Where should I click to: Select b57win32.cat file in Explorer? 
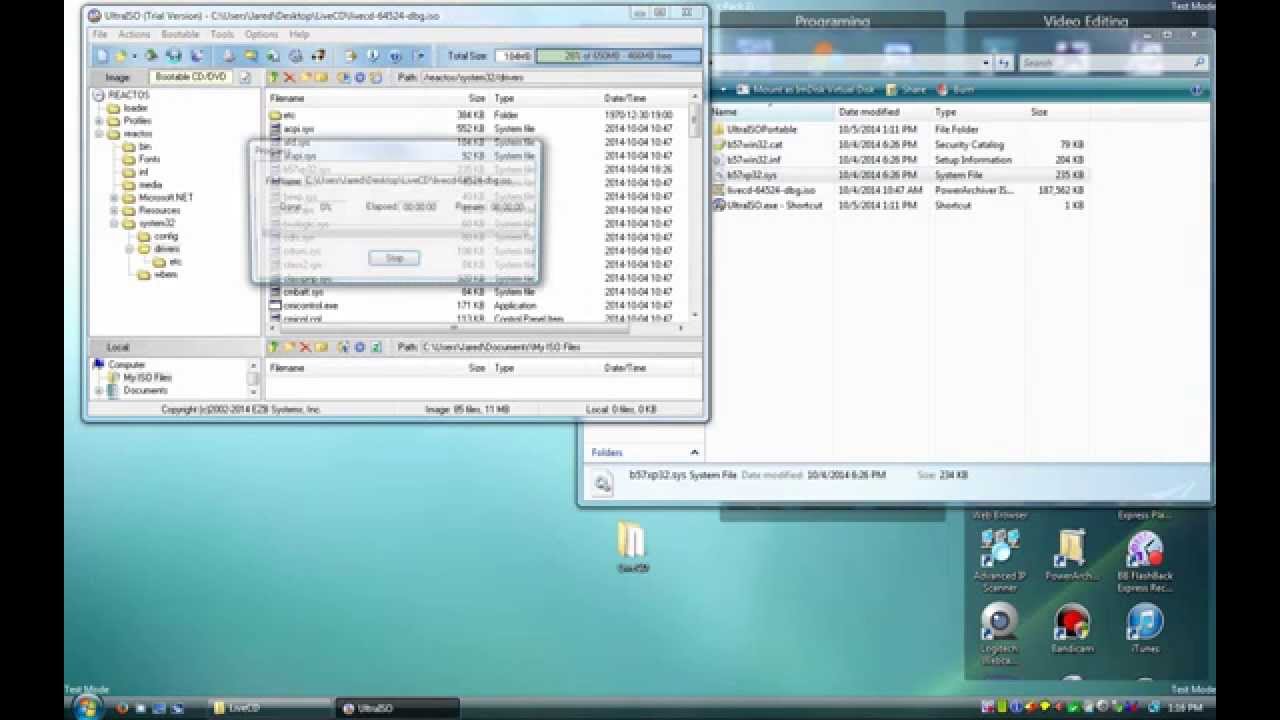755,145
